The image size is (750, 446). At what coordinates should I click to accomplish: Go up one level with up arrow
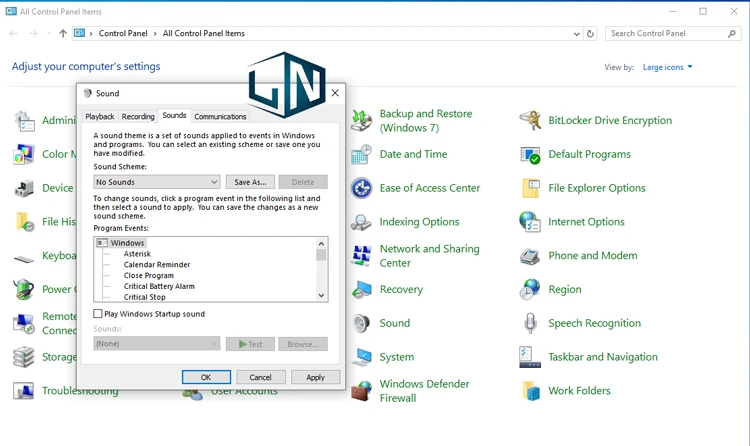pyautogui.click(x=63, y=33)
